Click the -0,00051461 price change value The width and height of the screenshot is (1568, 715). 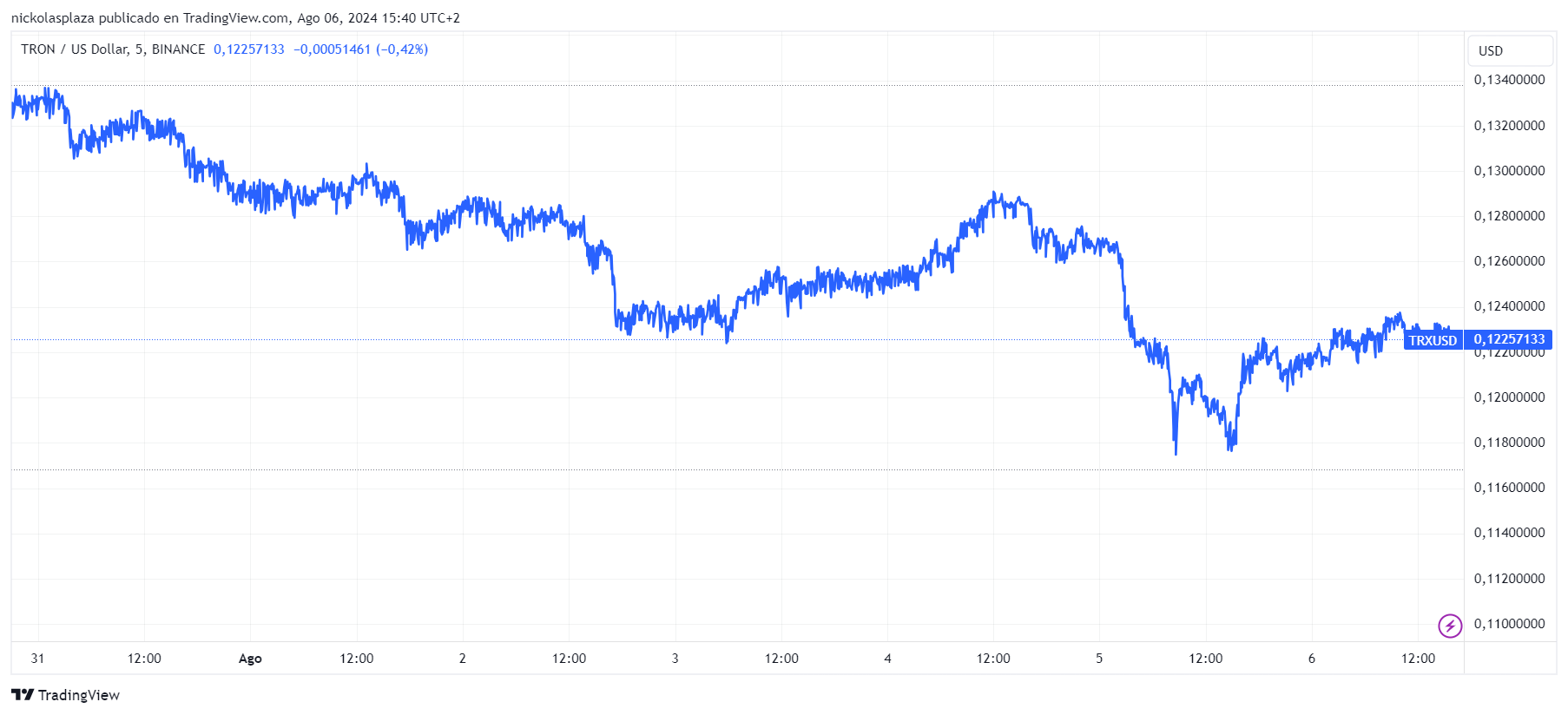pos(332,49)
